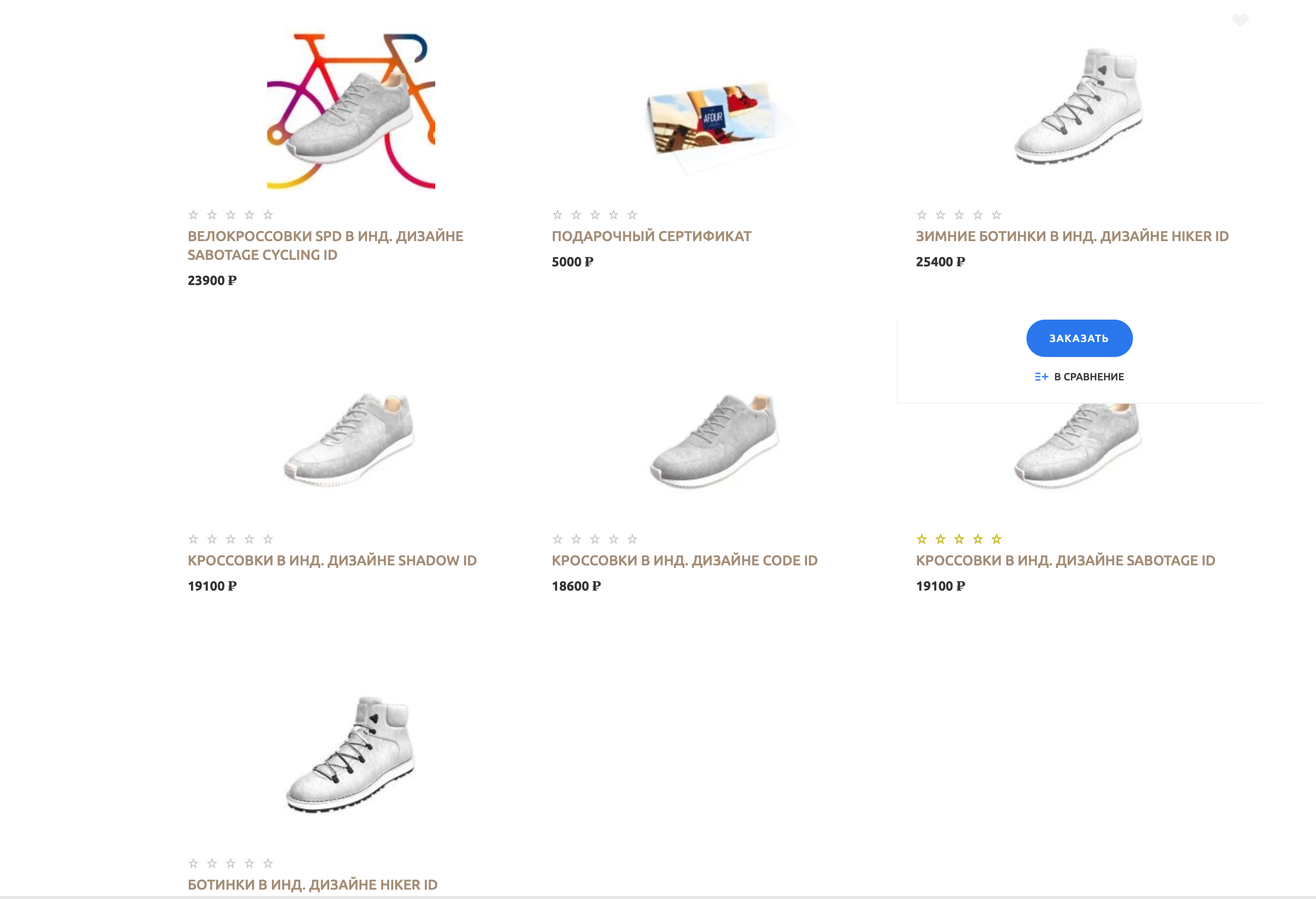Click the second rating star for Code ID sneakers

pos(576,539)
